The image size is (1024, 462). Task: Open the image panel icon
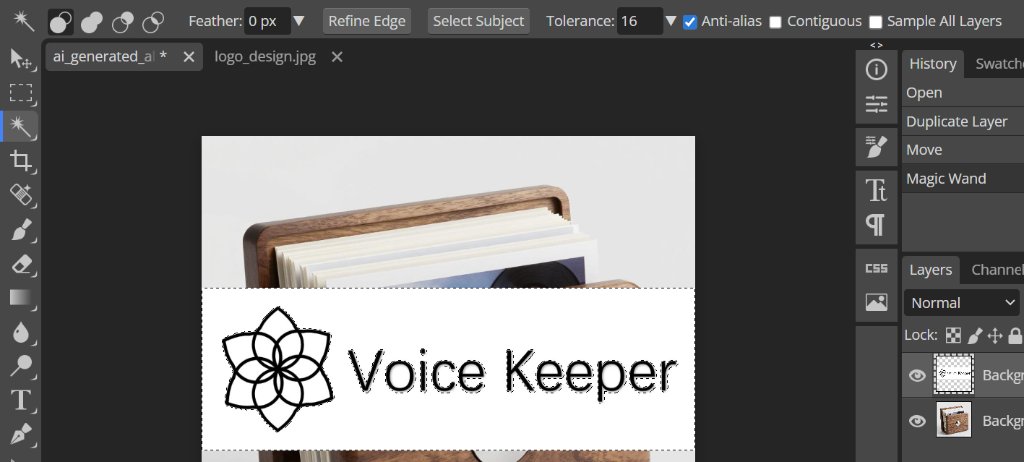876,302
